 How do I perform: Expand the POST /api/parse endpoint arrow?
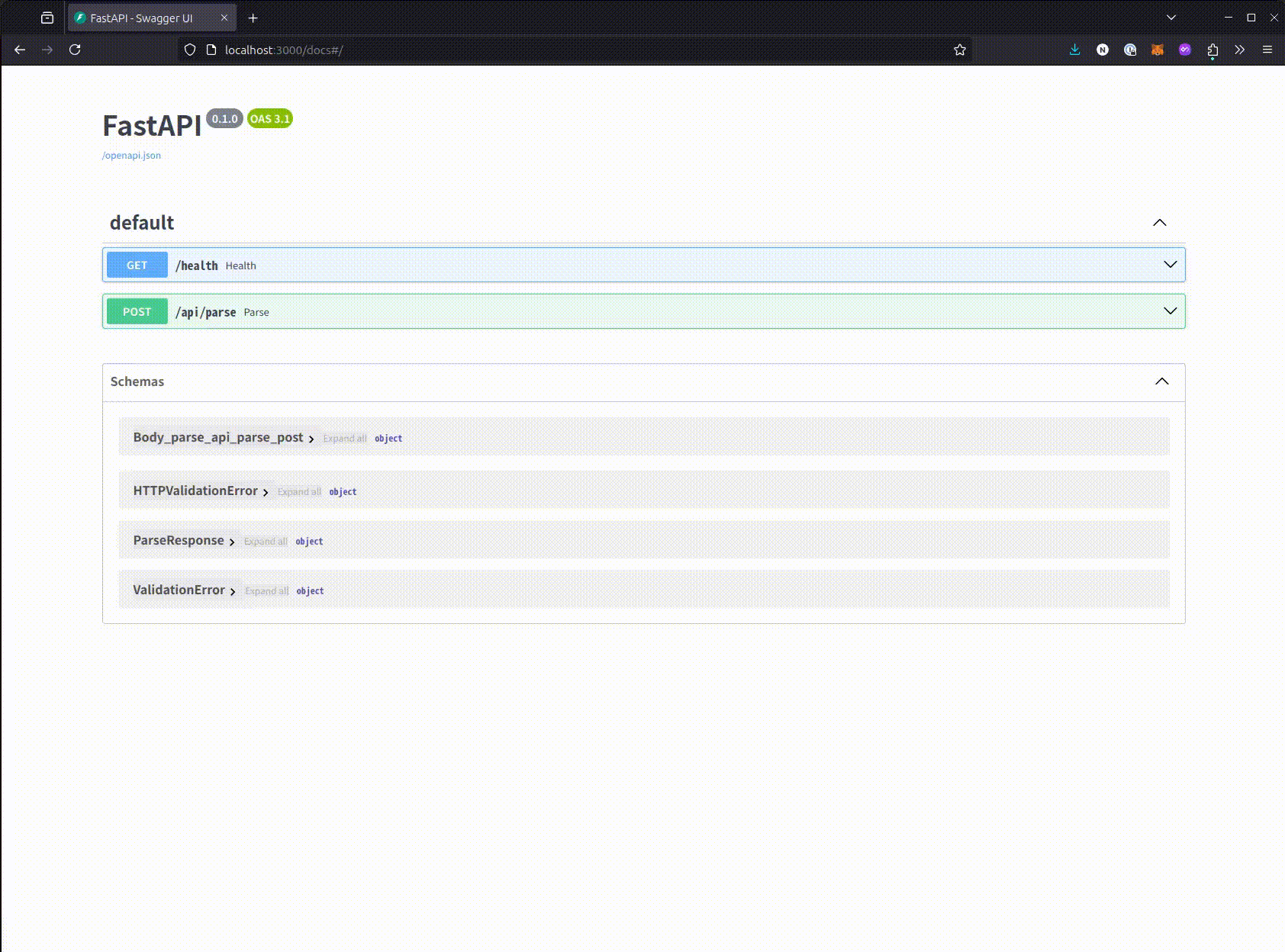[x=1171, y=311]
